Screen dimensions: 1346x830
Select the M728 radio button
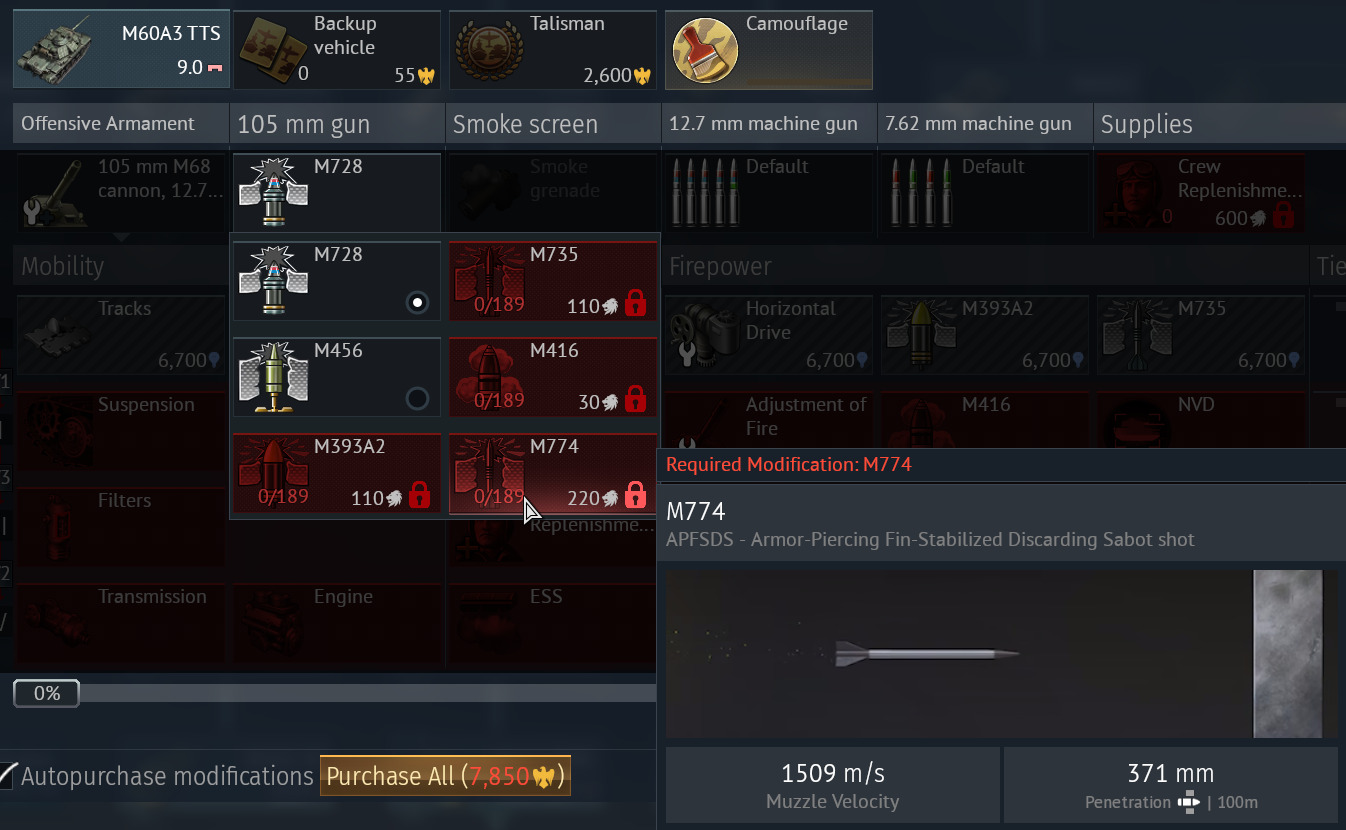pos(418,303)
